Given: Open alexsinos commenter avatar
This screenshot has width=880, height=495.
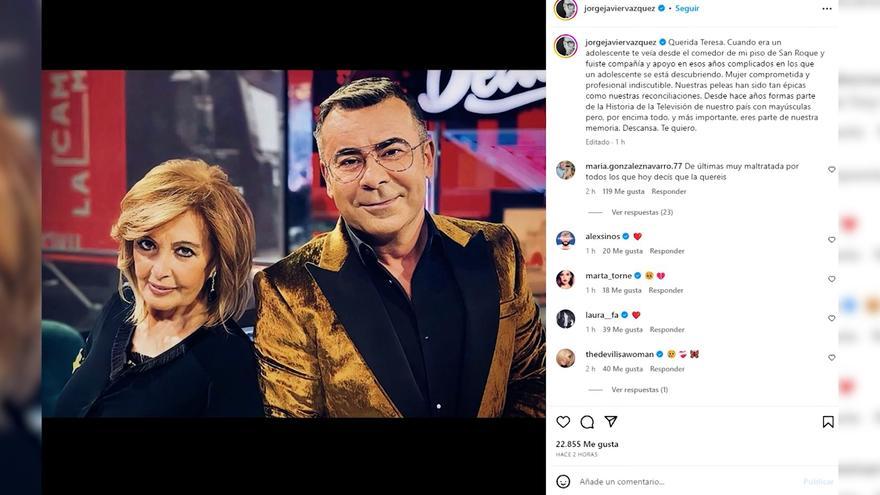Looking at the screenshot, I should (x=565, y=240).
